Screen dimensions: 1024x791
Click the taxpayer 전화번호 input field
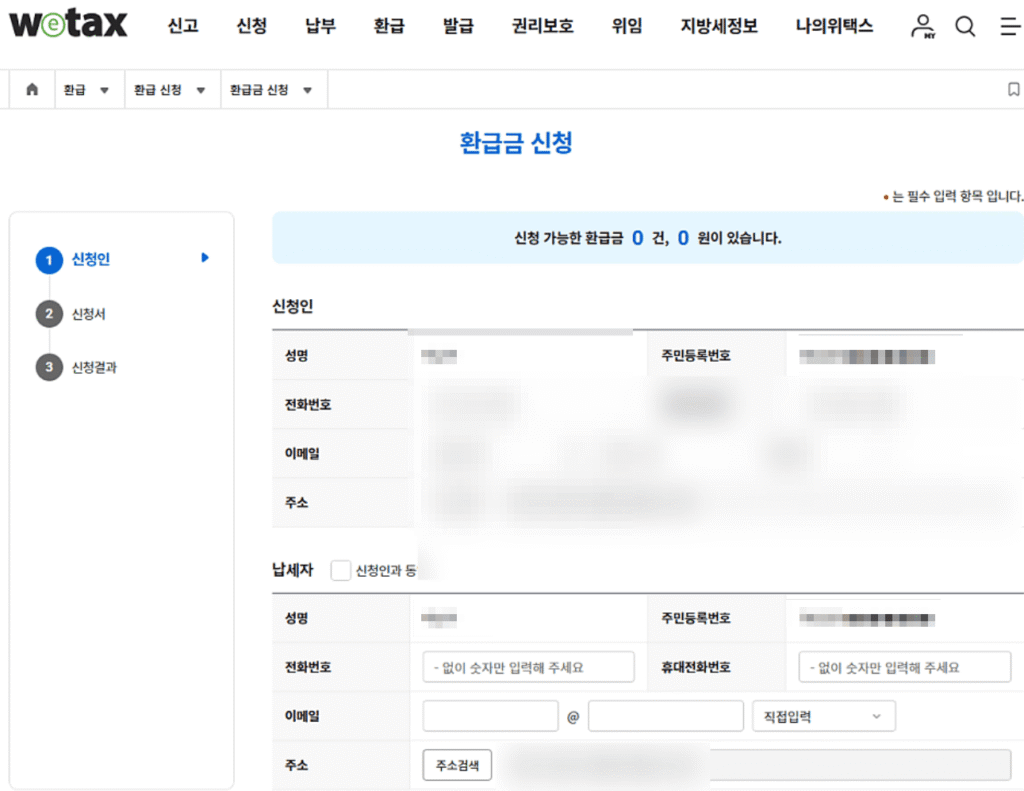point(528,667)
